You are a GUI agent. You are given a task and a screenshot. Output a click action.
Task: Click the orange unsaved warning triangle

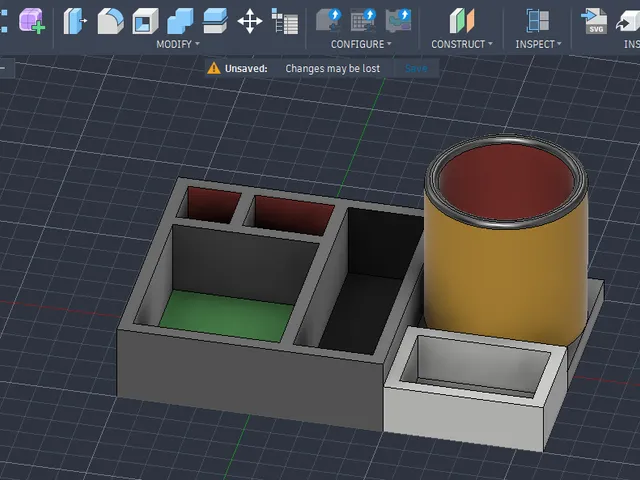pos(213,68)
